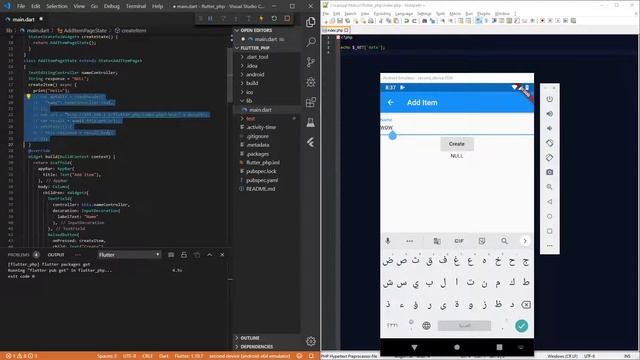
Task: Tap the globe language key on keyboard
Action: point(426,326)
